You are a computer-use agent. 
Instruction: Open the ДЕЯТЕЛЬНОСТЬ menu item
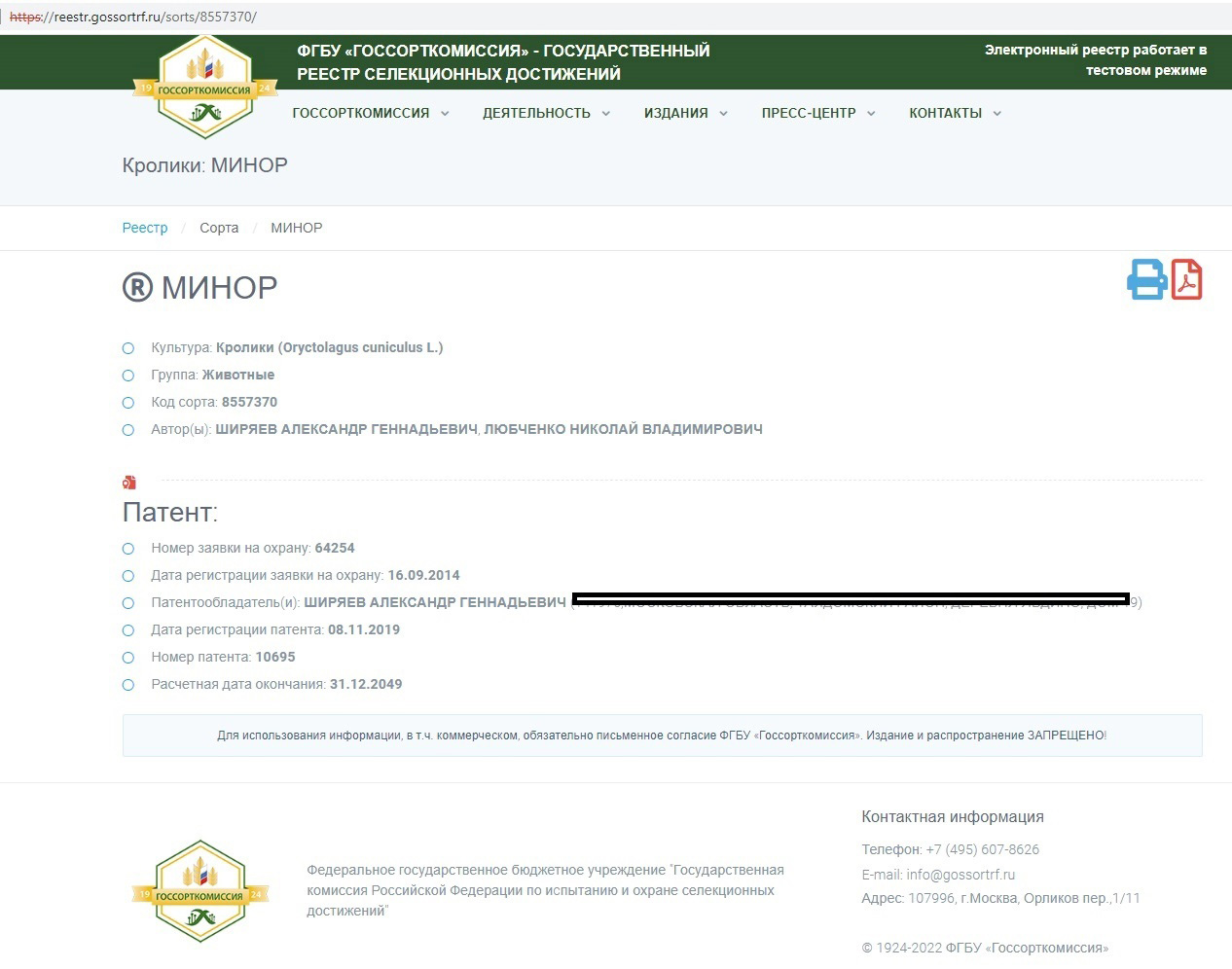pyautogui.click(x=536, y=113)
